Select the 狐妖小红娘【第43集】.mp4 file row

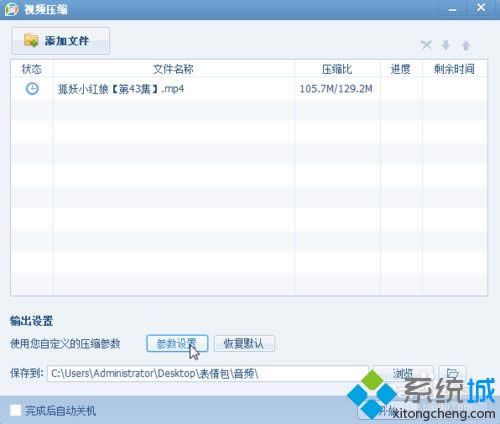[249, 89]
